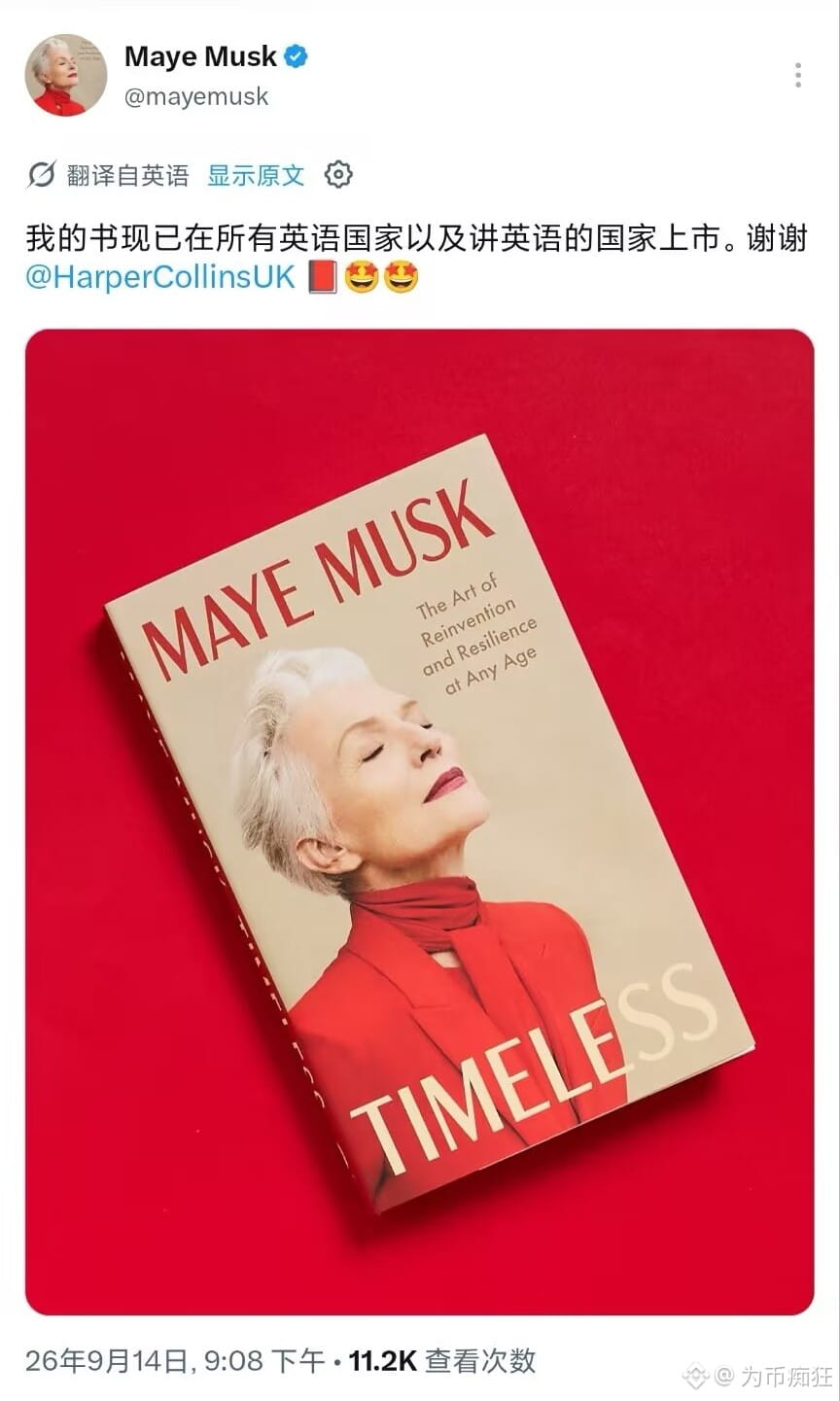Click the second star-eyes emoji
This screenshot has height=1401, width=840.
(x=402, y=277)
